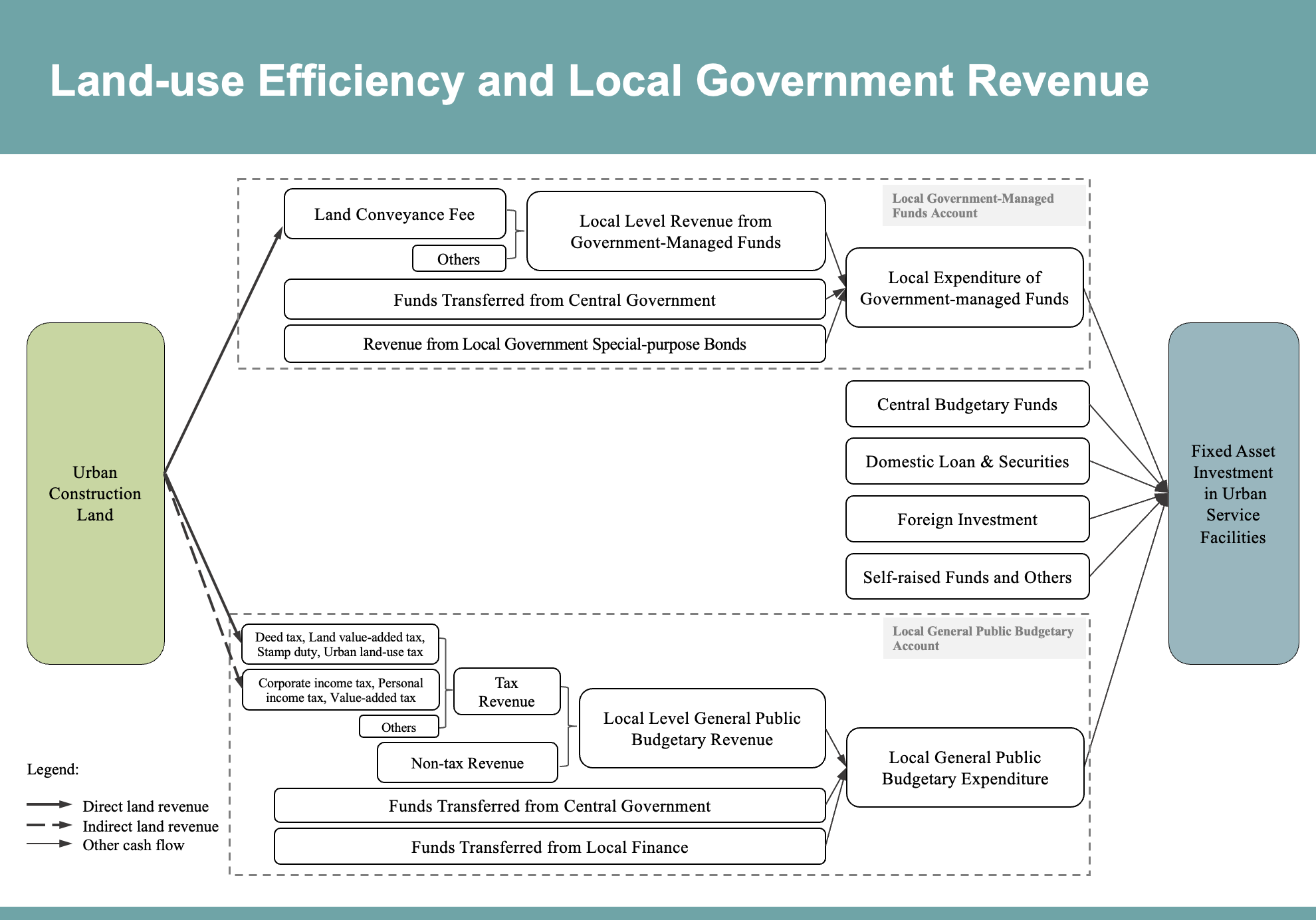Click Funds Transferred from Central Government in upper account

tap(555, 300)
